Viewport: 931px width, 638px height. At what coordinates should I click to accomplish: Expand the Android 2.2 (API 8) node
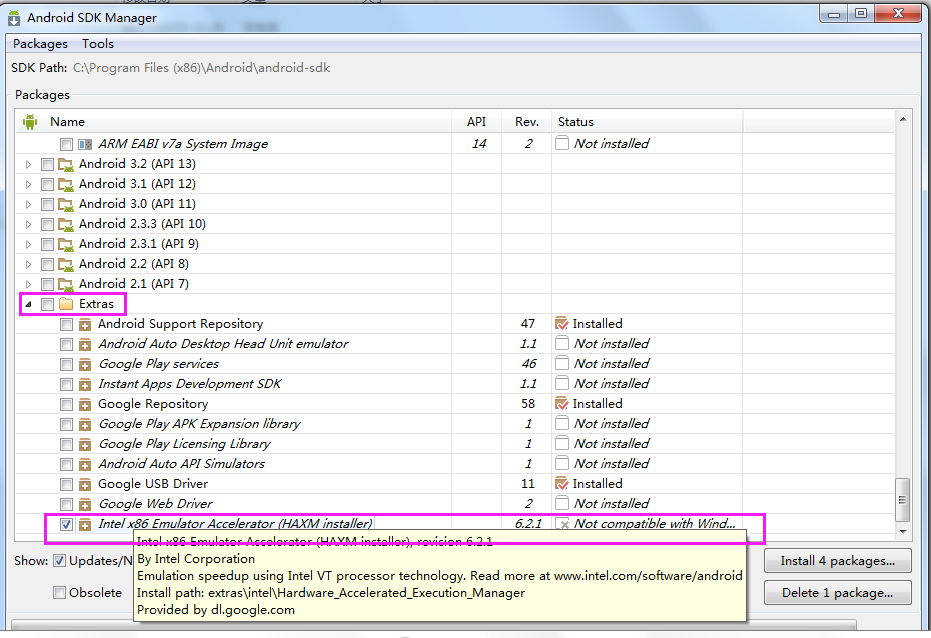[28, 265]
